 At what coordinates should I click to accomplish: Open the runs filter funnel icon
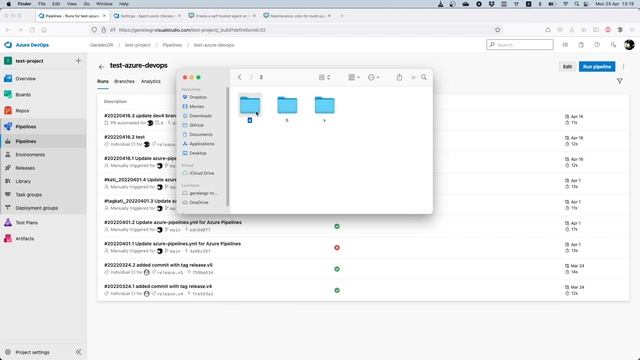619,81
